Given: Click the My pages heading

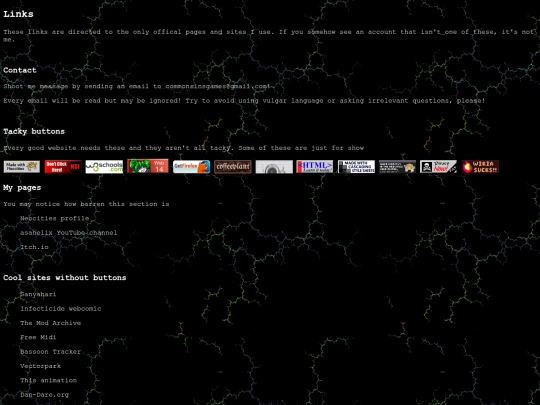Looking at the screenshot, I should 22,188.
